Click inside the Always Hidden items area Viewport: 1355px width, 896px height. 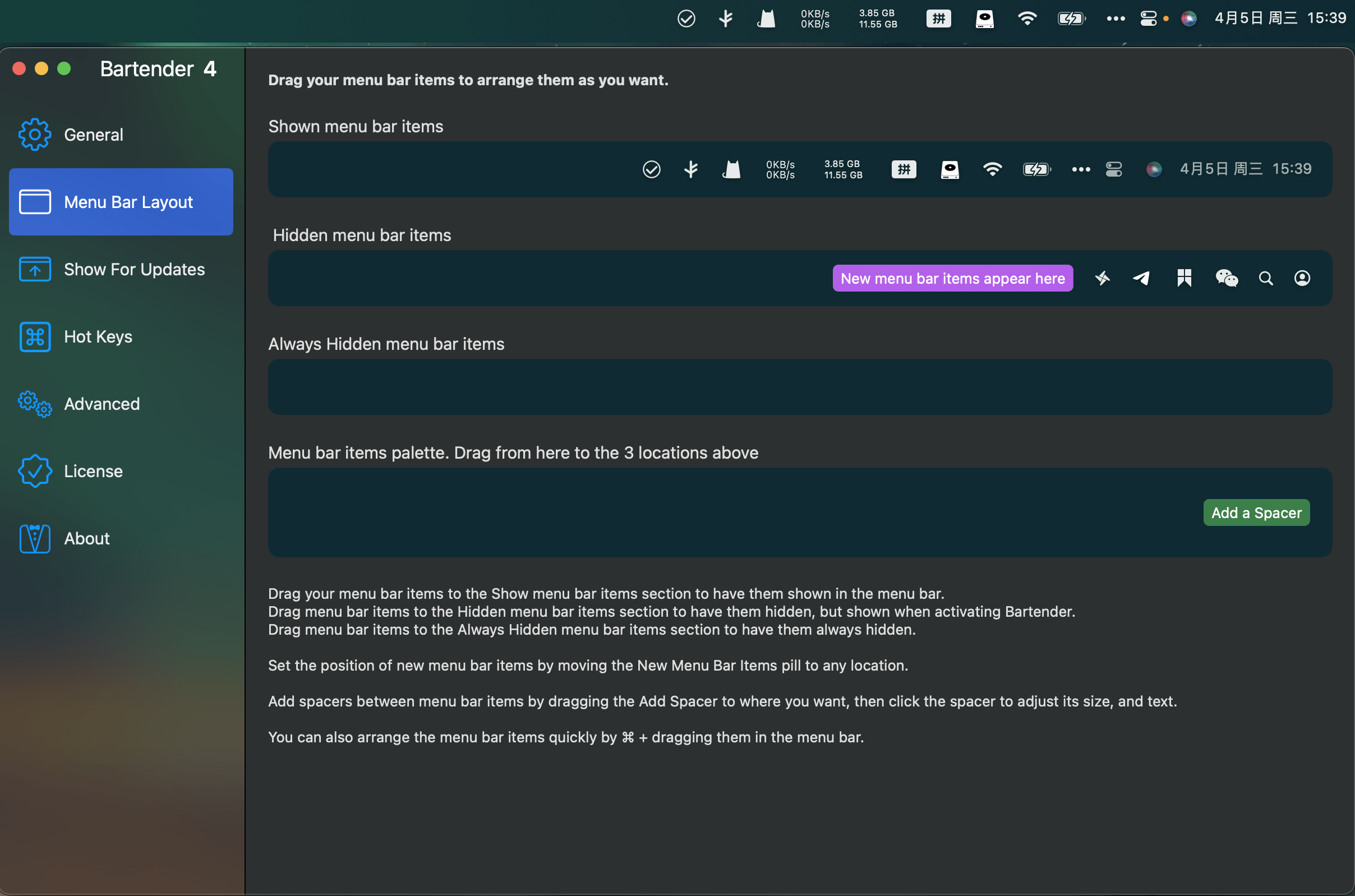click(x=800, y=387)
